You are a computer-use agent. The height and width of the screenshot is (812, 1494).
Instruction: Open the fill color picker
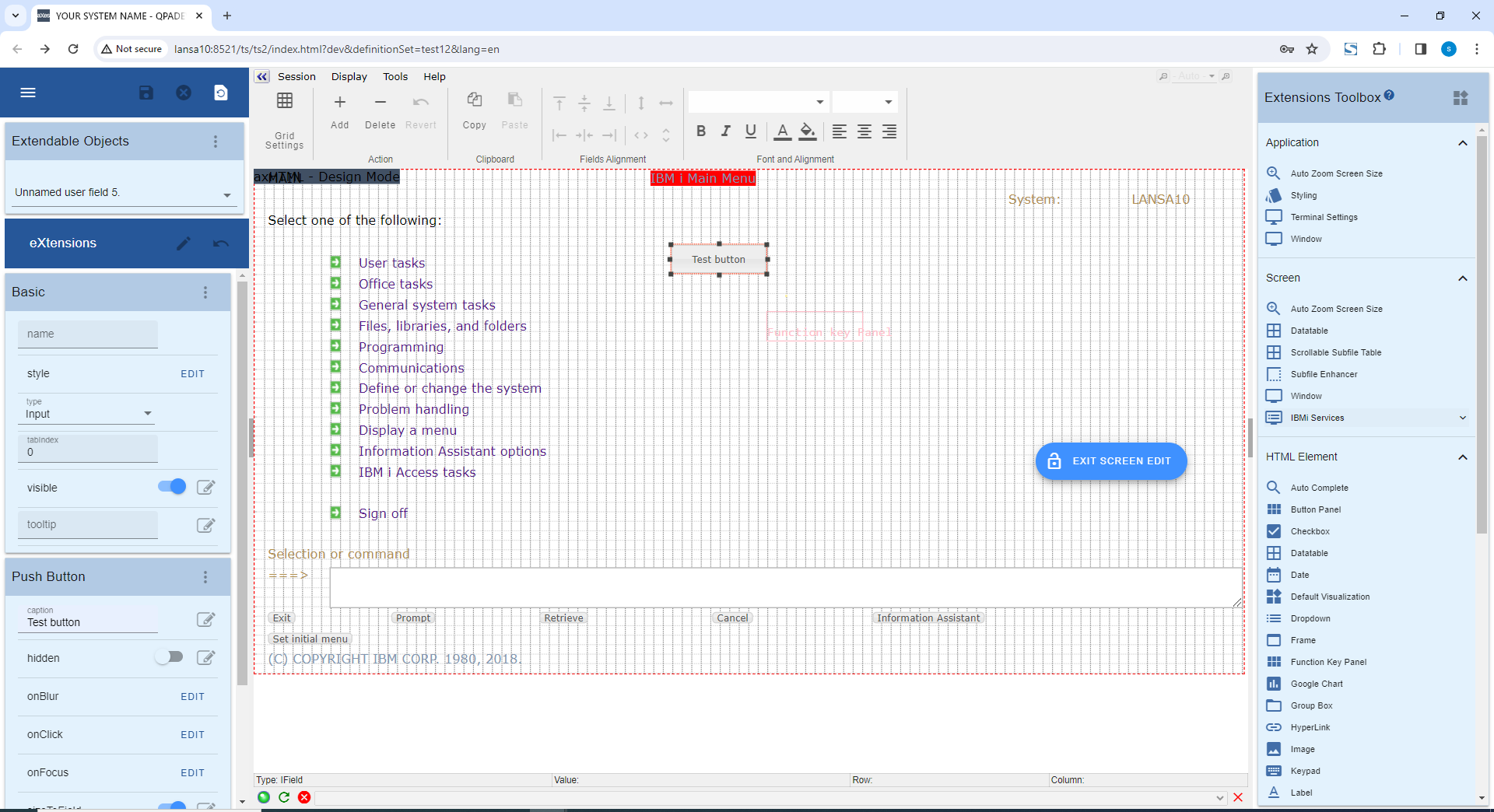(808, 131)
